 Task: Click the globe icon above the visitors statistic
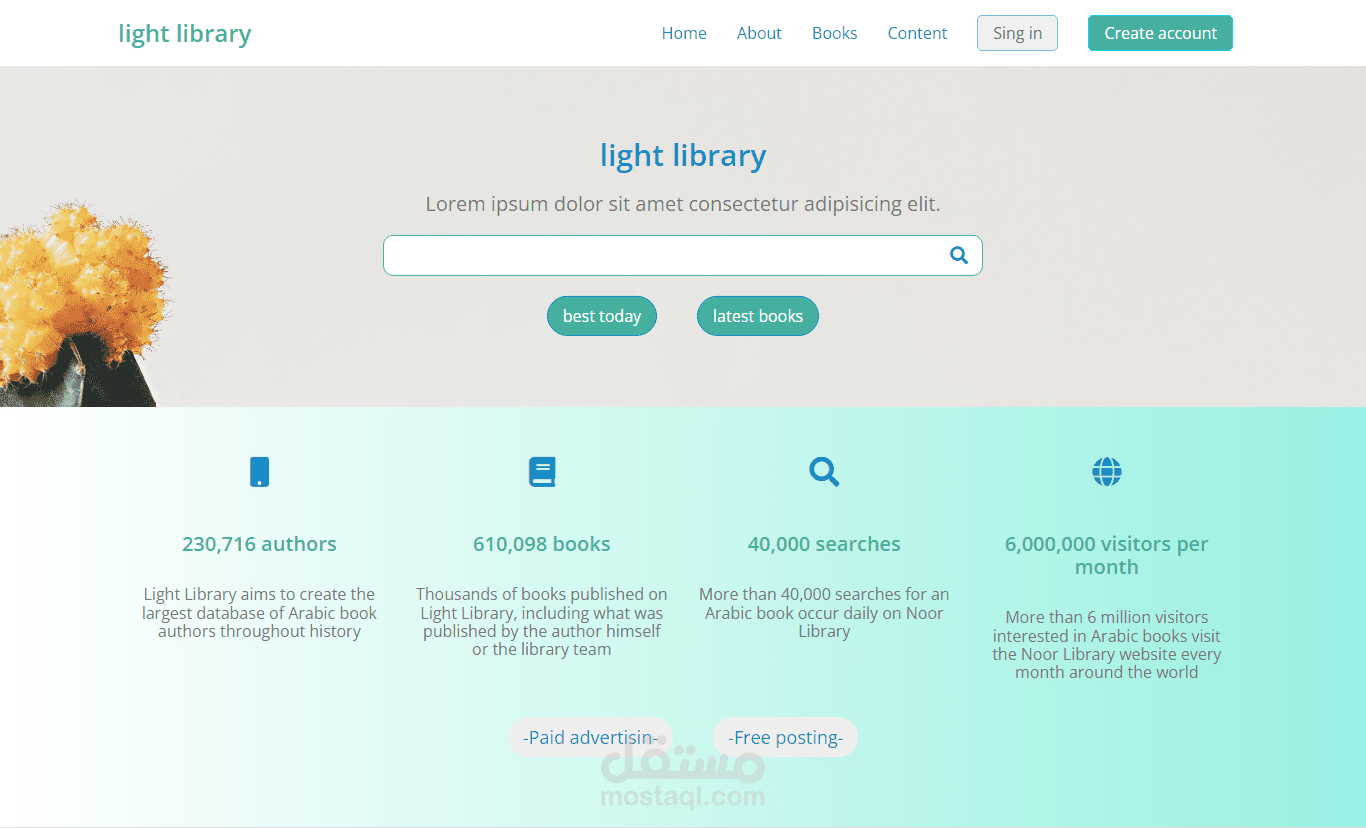coord(1106,471)
